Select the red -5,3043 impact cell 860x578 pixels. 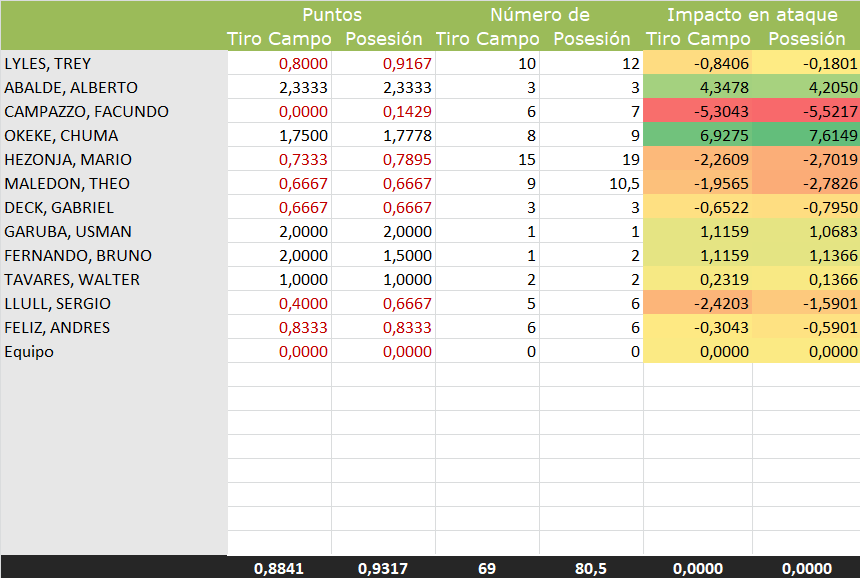698,111
